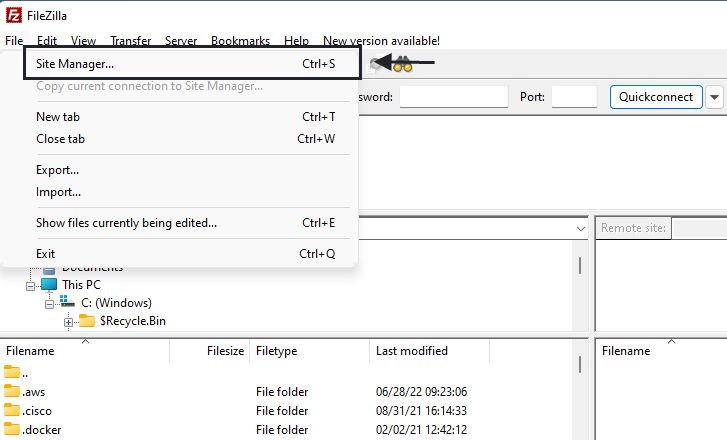This screenshot has height=440, width=727.
Task: Open the Bookmarks menu
Action: (x=240, y=41)
